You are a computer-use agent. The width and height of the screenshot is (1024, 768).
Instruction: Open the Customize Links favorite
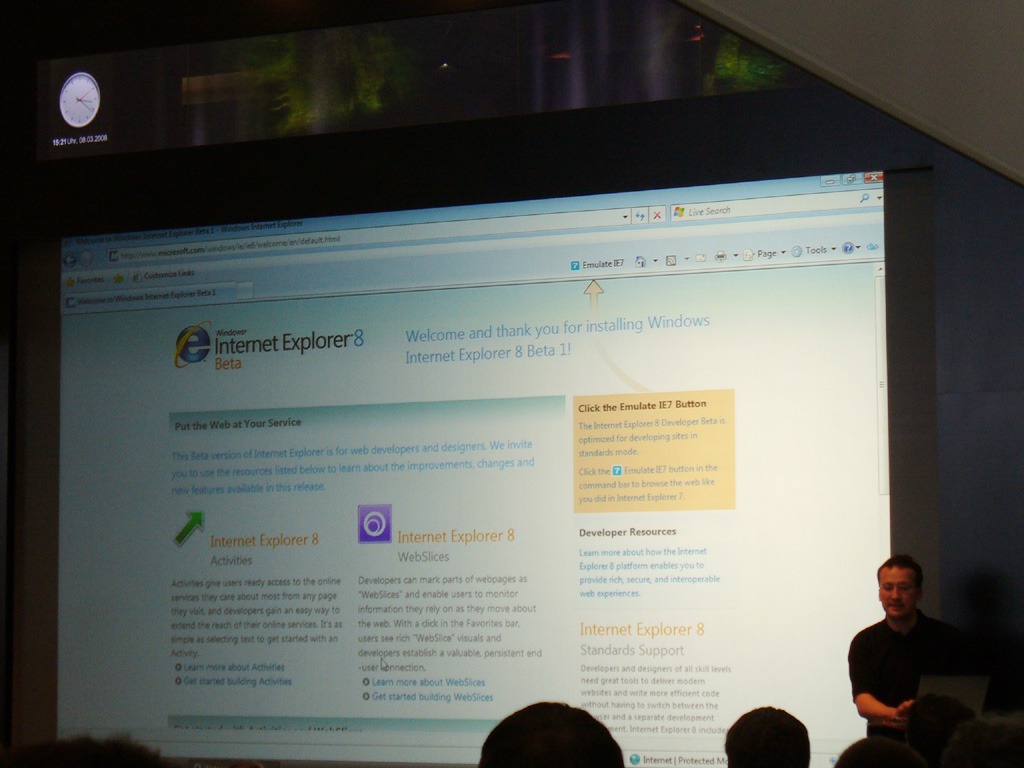pos(163,276)
